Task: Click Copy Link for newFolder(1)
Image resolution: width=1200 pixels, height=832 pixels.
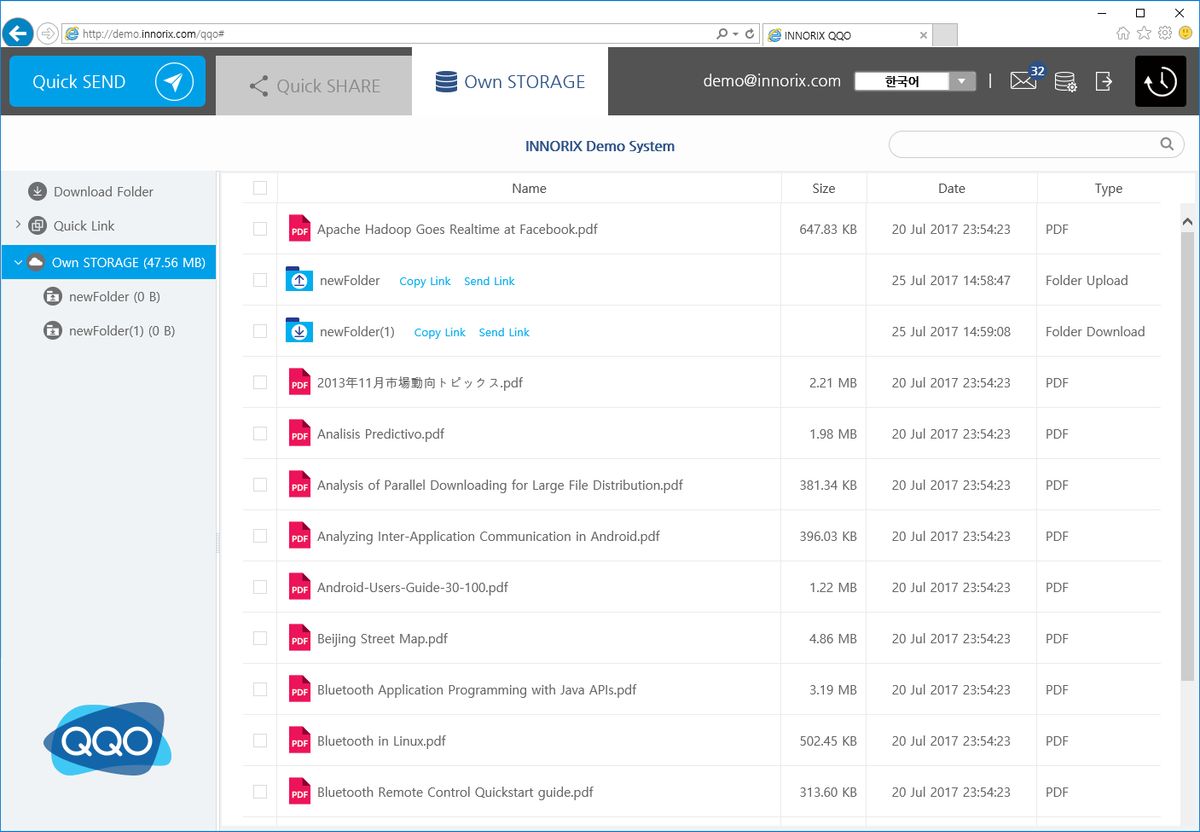Action: [439, 331]
